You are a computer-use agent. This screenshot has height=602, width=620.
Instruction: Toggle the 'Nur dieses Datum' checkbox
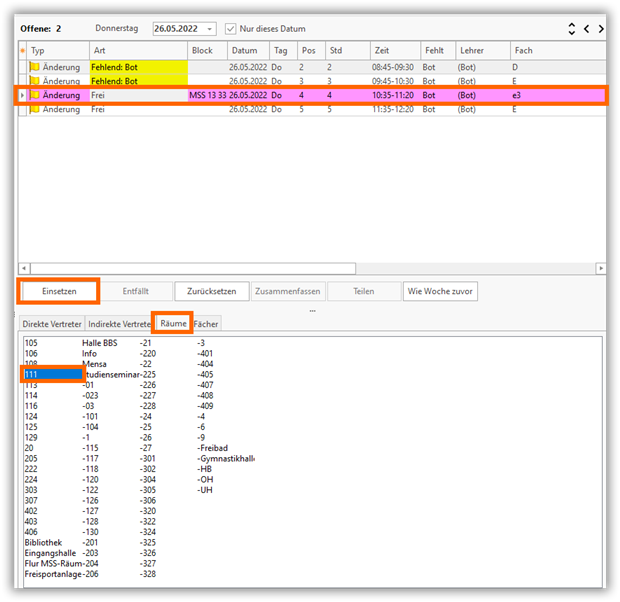point(231,29)
